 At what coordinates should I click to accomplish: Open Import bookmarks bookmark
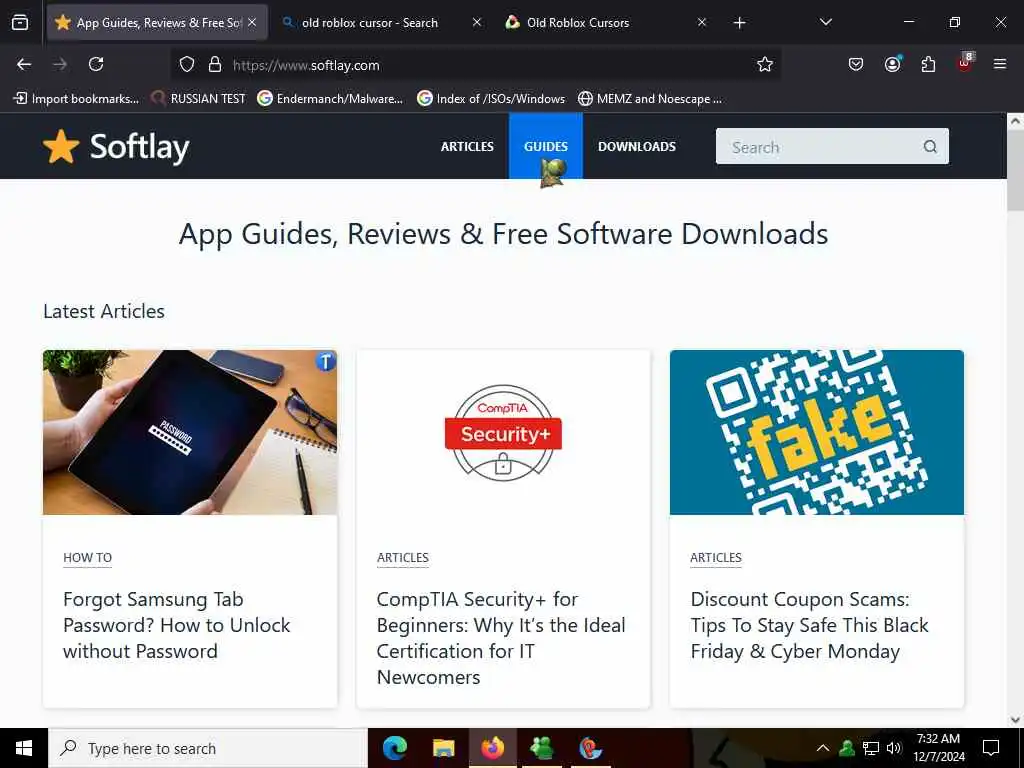(x=76, y=99)
